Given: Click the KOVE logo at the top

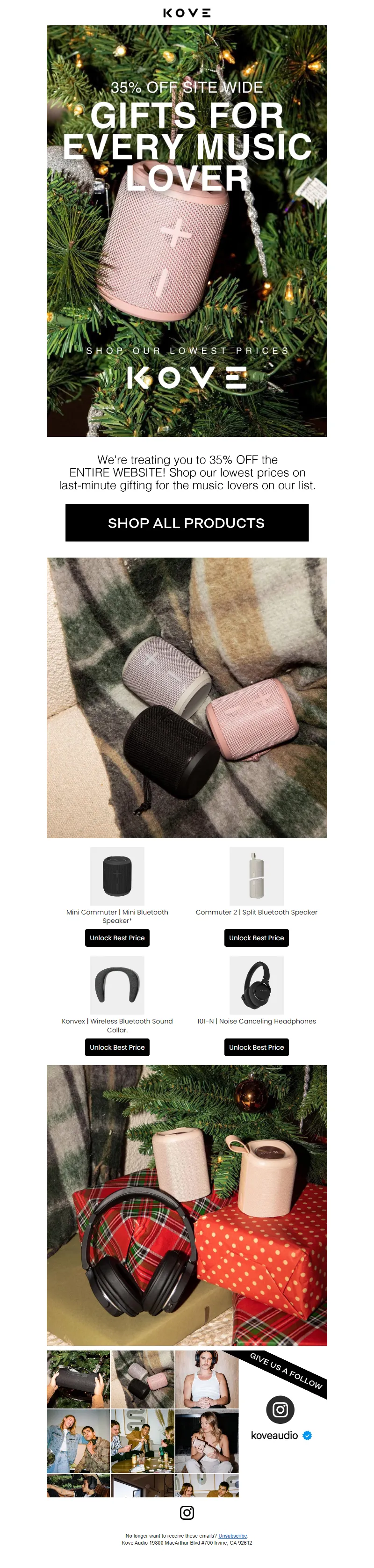Looking at the screenshot, I should click(x=187, y=13).
